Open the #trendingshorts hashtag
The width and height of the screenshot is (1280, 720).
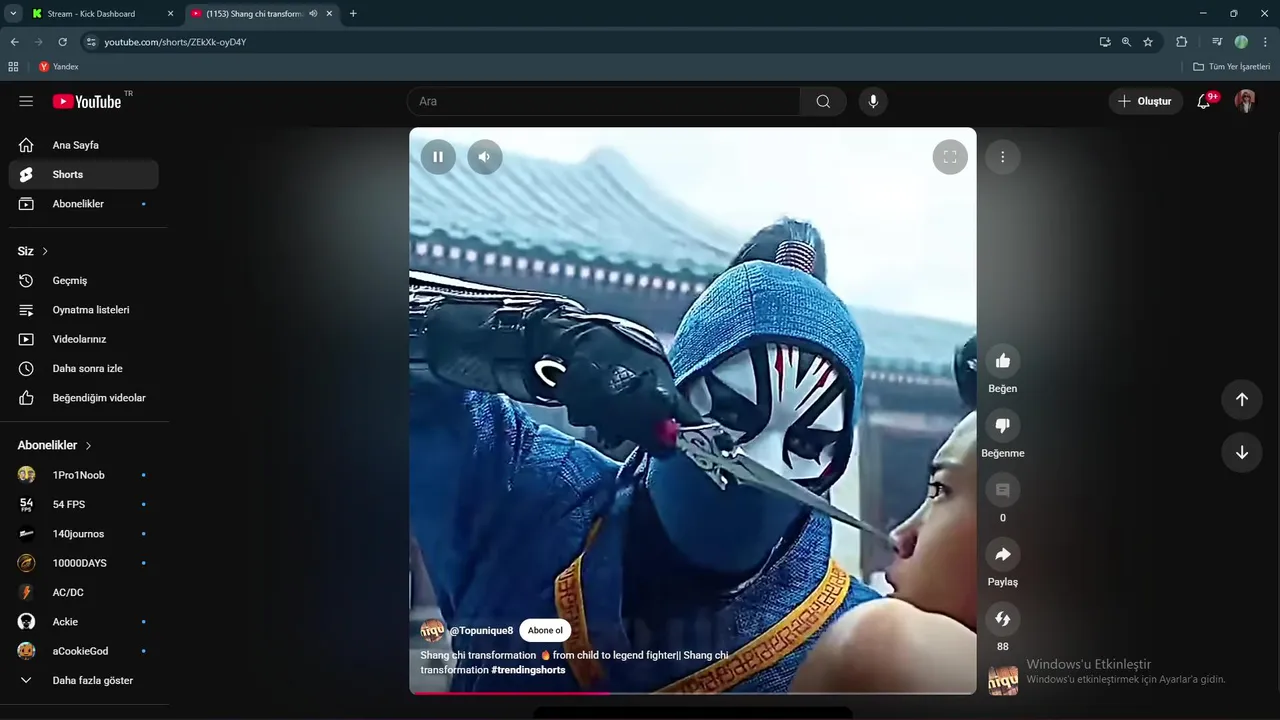[x=528, y=670]
